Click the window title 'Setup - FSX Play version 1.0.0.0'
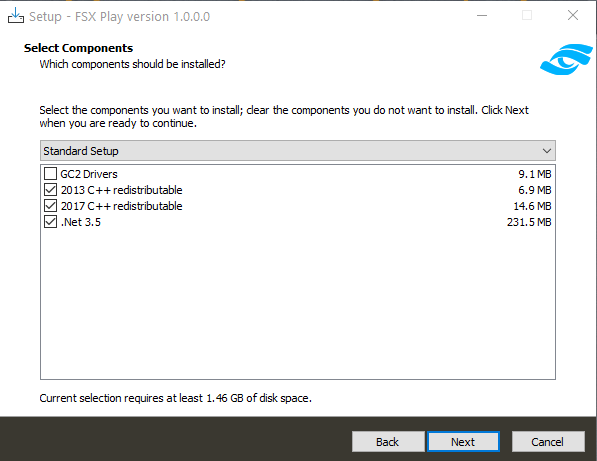 coord(119,17)
